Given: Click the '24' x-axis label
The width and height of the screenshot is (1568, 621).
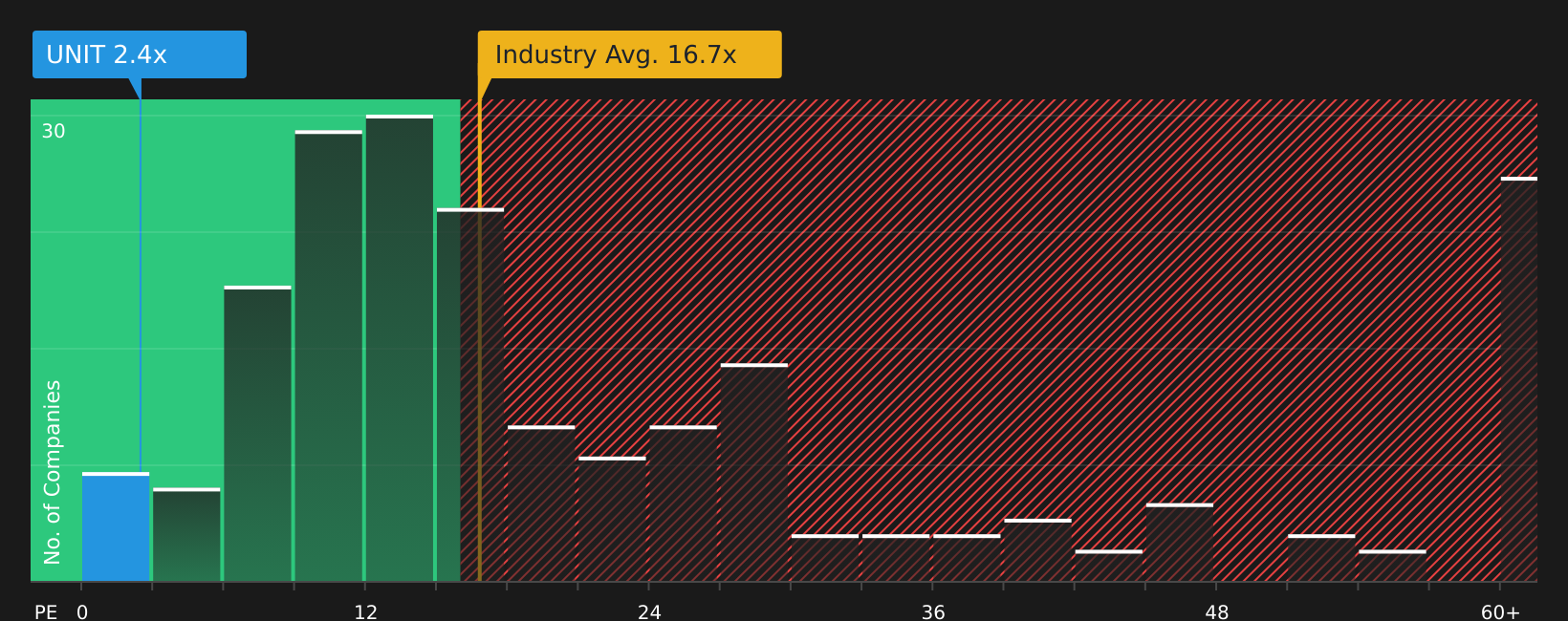Looking at the screenshot, I should [x=649, y=612].
